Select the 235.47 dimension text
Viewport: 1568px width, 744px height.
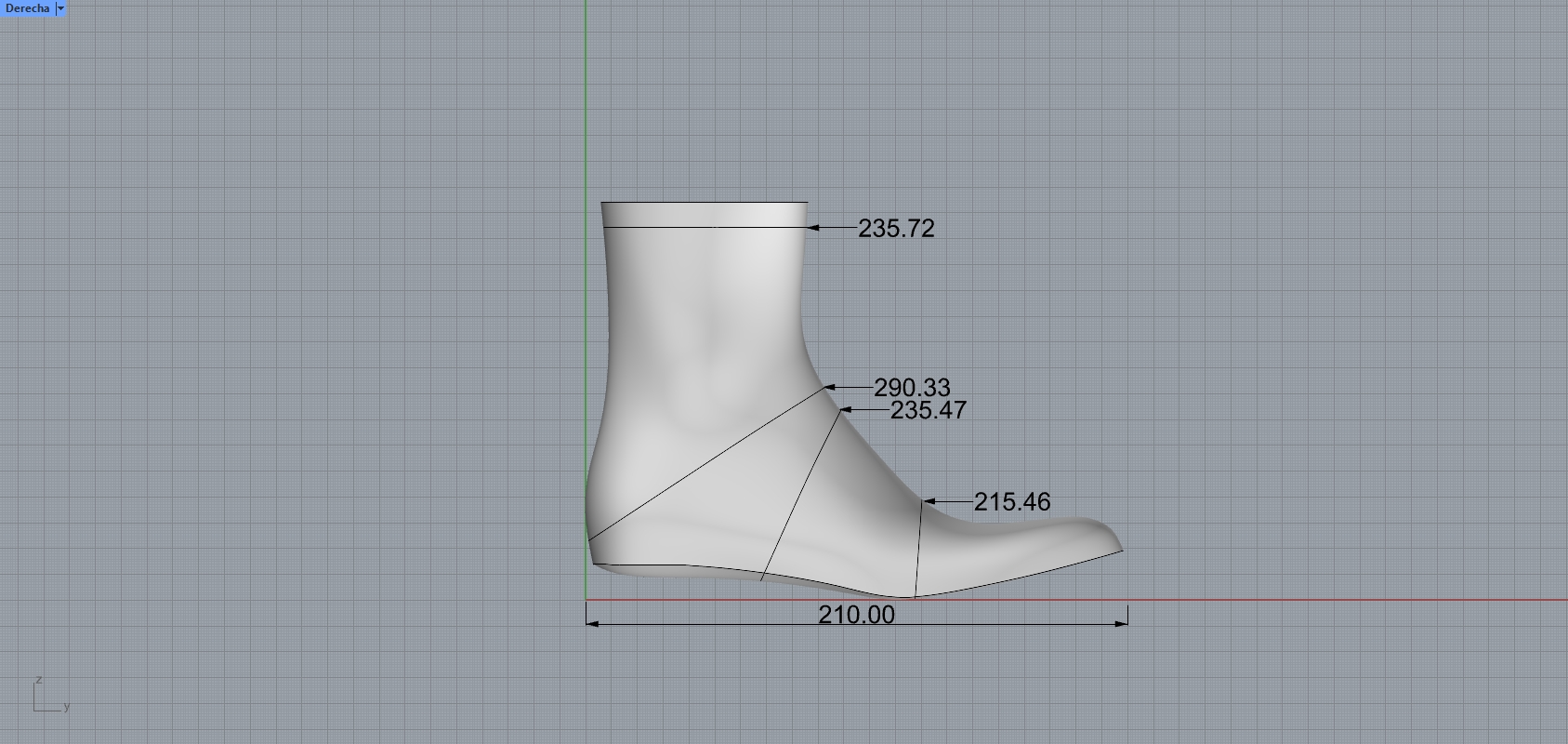929,410
